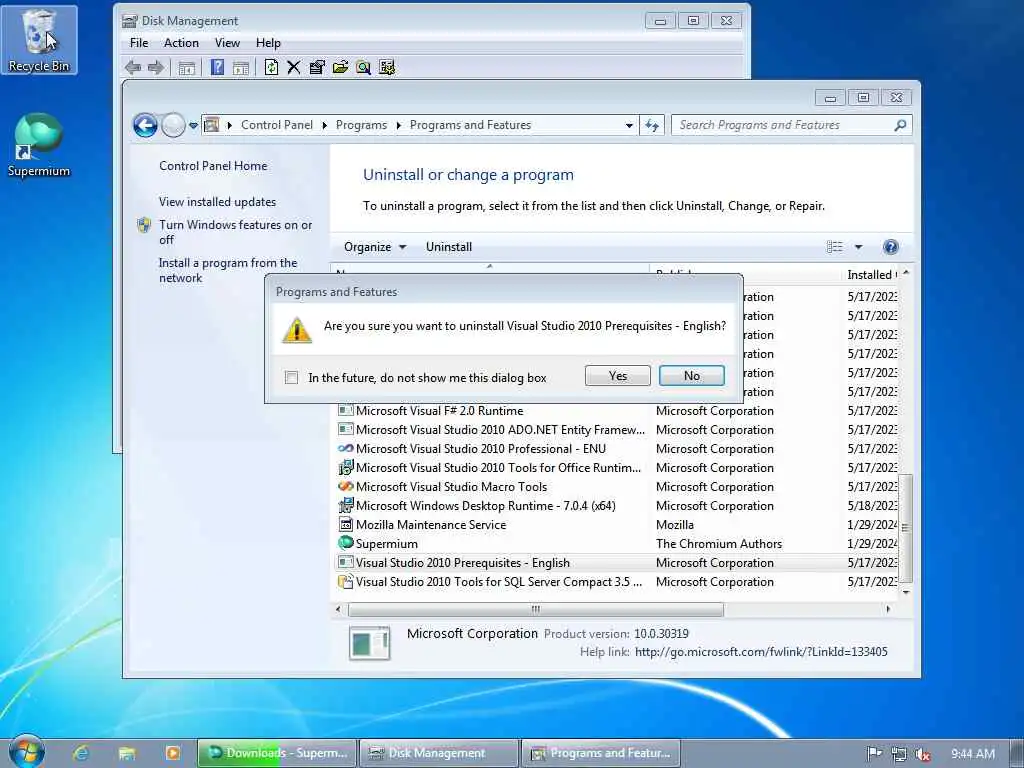Click the vertical scrollbar thumb of program list

pos(906,528)
